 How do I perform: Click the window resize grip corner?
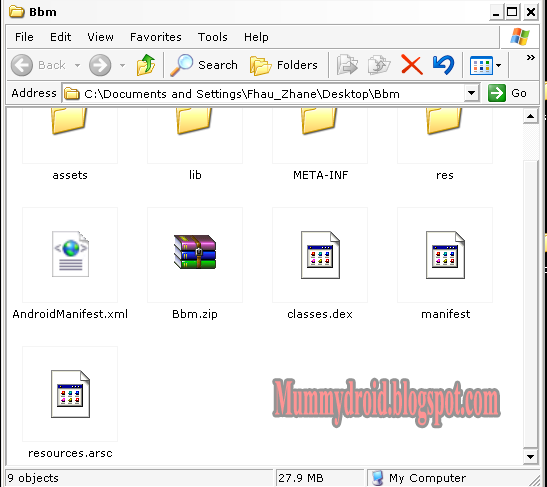point(535,481)
